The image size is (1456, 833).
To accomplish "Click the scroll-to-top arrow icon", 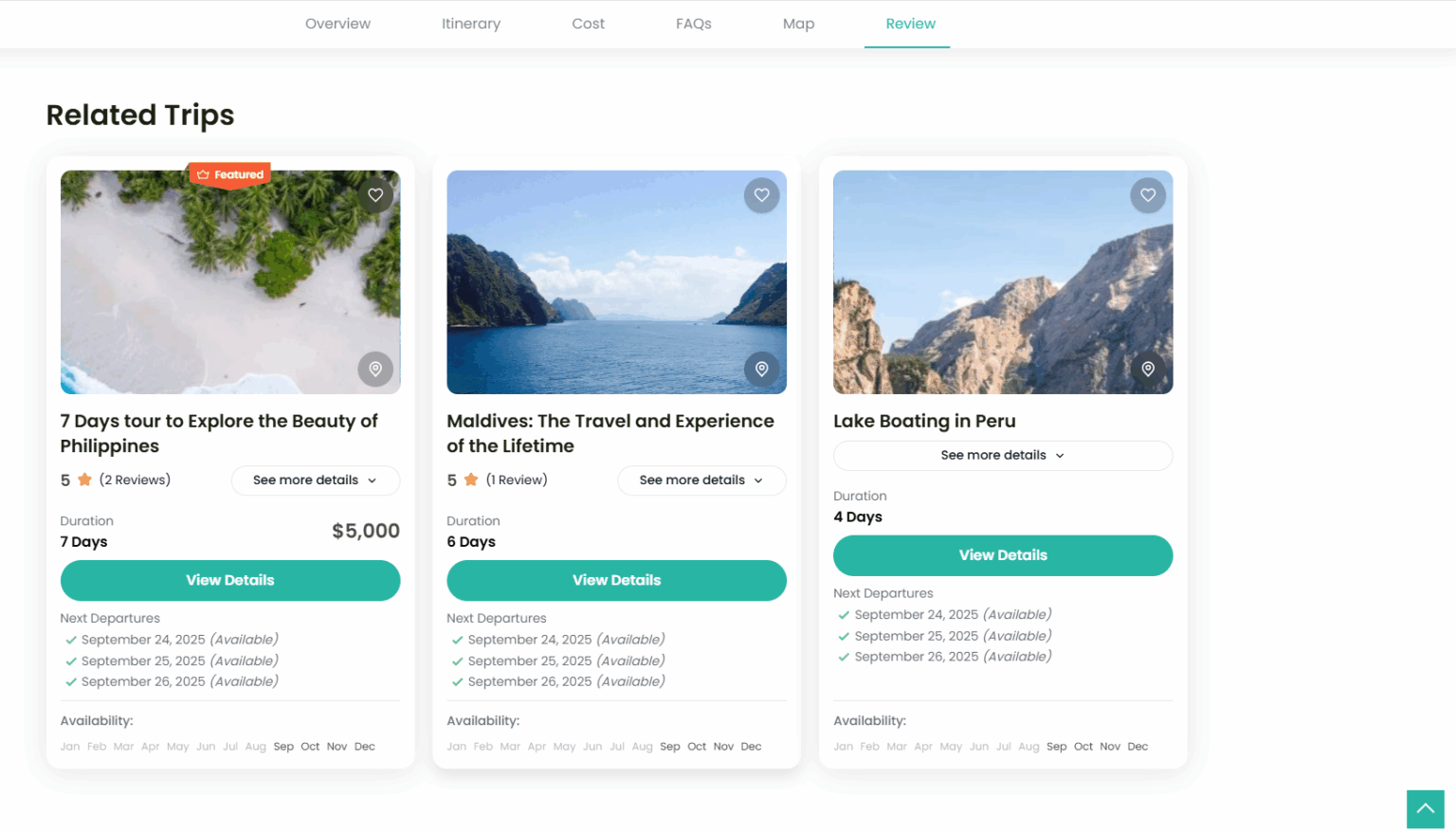I will click(x=1426, y=809).
